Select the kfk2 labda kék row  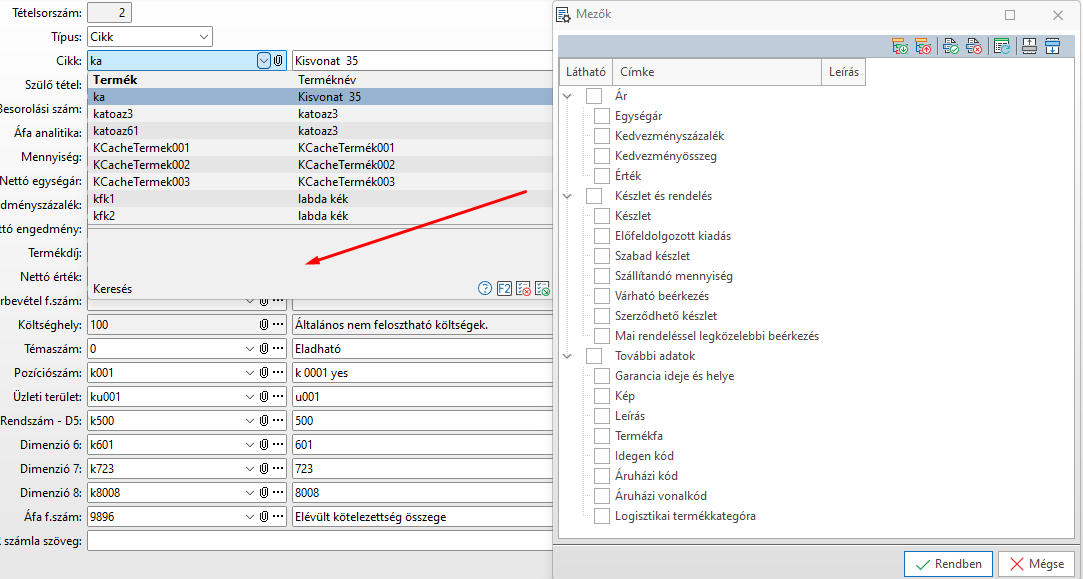(x=320, y=216)
